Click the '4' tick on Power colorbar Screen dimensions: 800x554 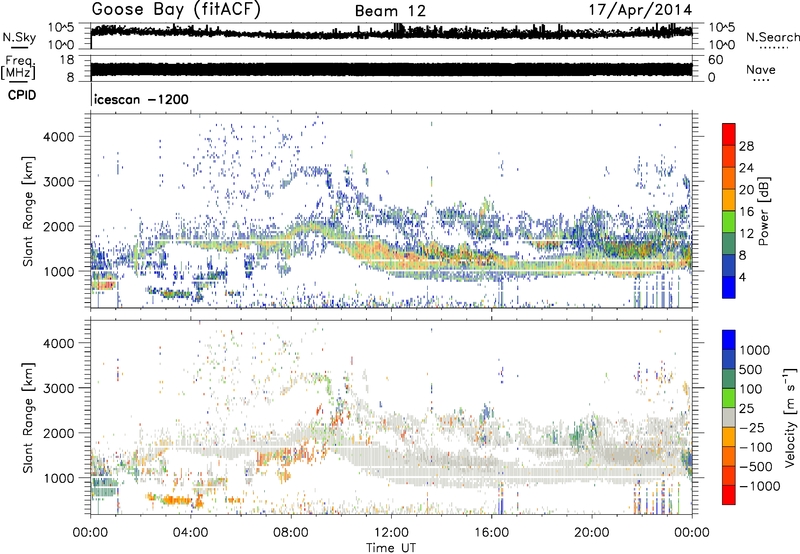[x=743, y=277]
